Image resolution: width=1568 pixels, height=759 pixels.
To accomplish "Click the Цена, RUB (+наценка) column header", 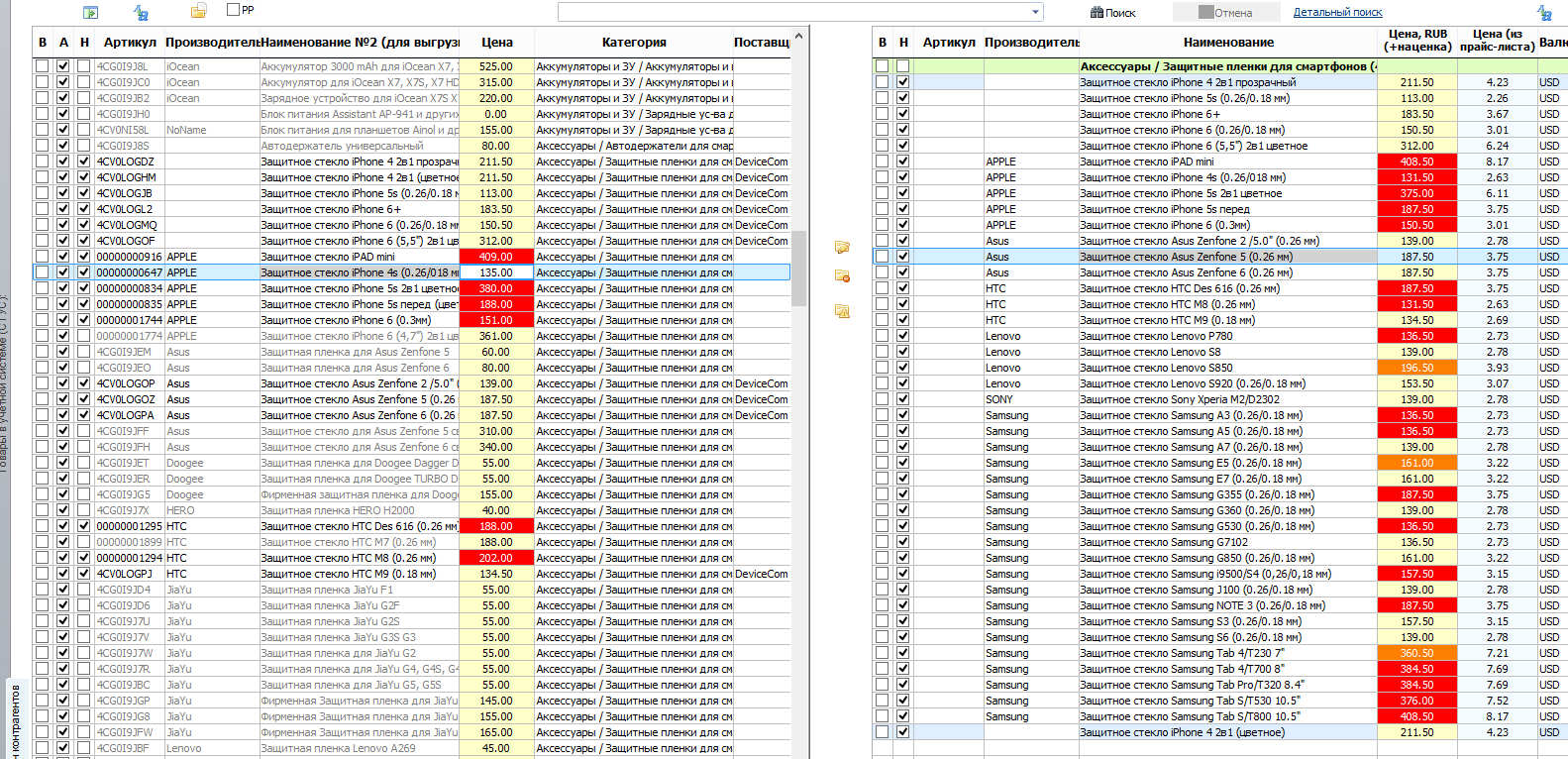I will 1417,41.
